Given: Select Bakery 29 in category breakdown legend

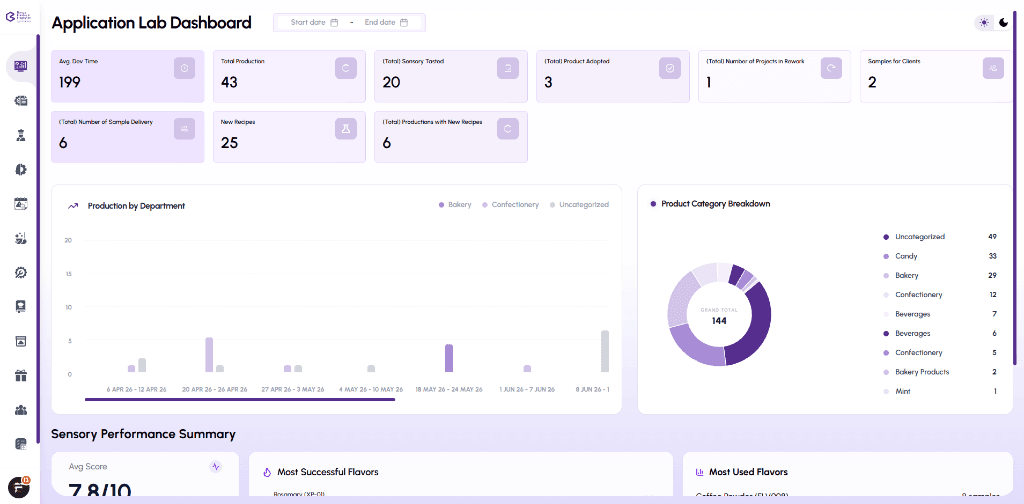Looking at the screenshot, I should 940,276.
